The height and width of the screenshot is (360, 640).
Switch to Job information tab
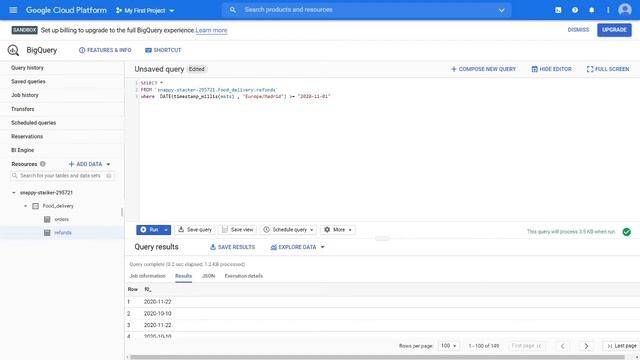point(147,276)
